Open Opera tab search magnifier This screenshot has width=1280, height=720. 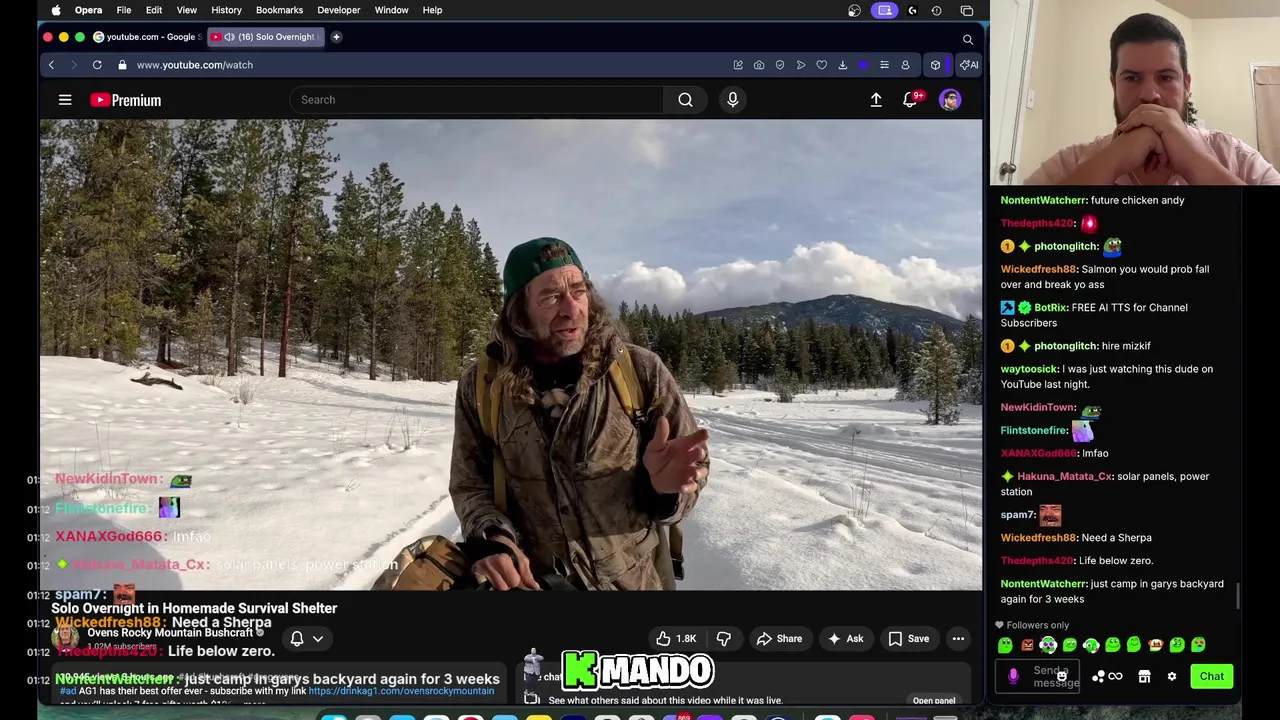[967, 39]
